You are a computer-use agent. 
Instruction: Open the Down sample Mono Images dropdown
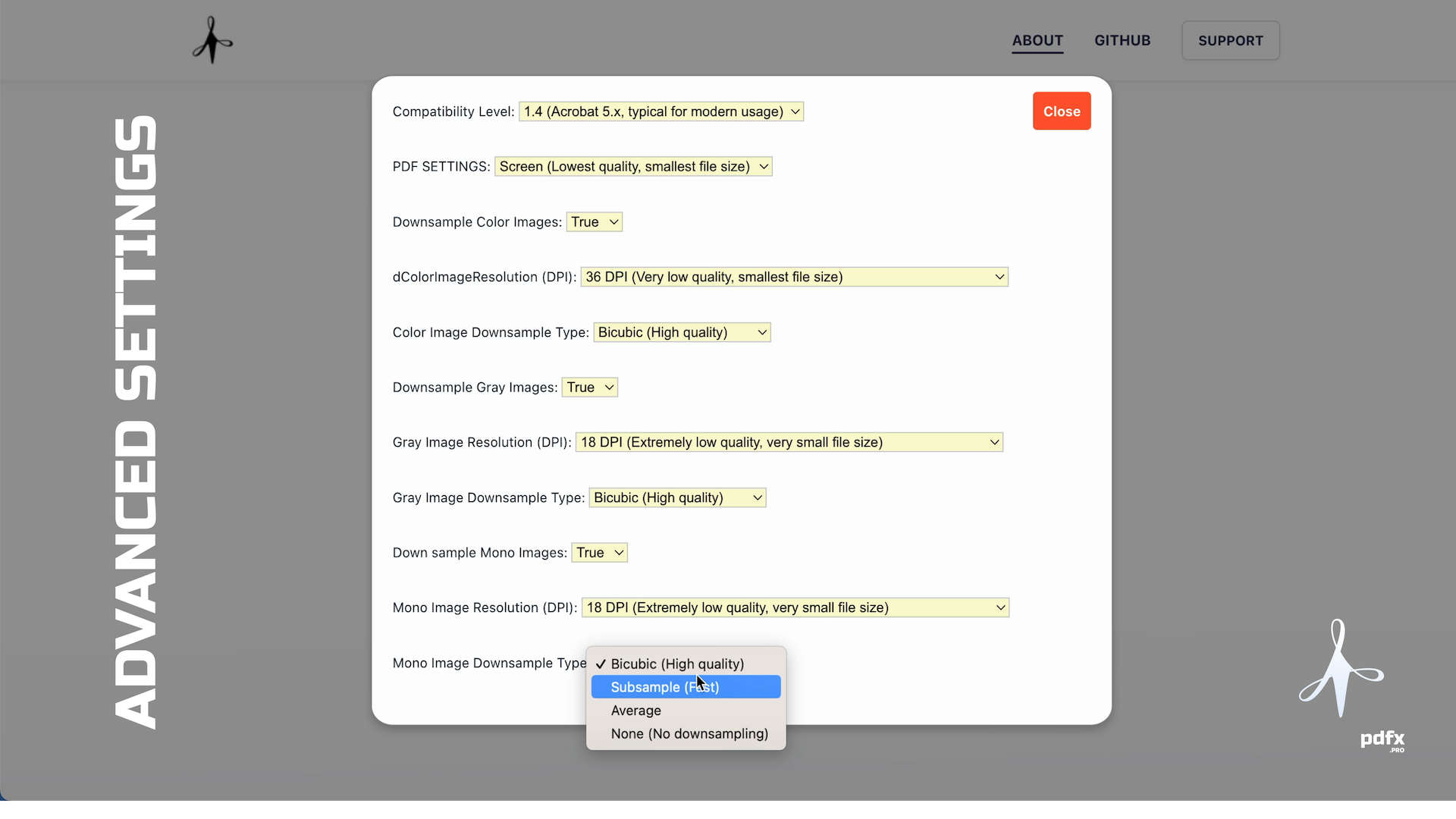(x=600, y=553)
